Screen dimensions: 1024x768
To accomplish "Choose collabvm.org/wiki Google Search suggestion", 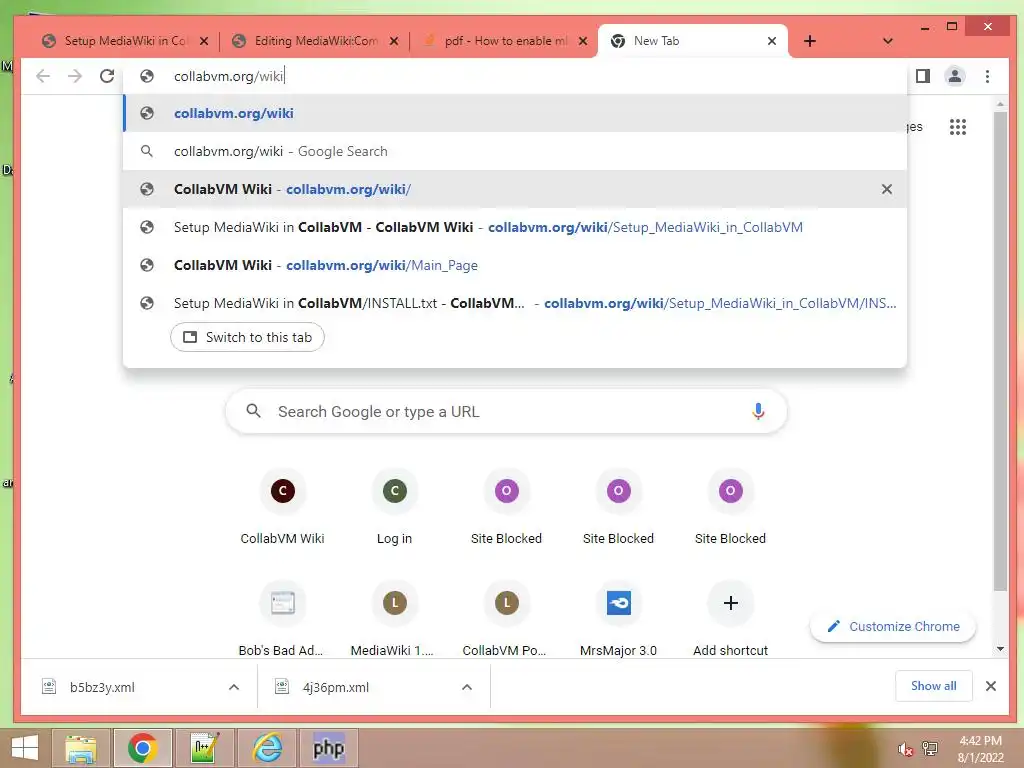I will [x=515, y=151].
